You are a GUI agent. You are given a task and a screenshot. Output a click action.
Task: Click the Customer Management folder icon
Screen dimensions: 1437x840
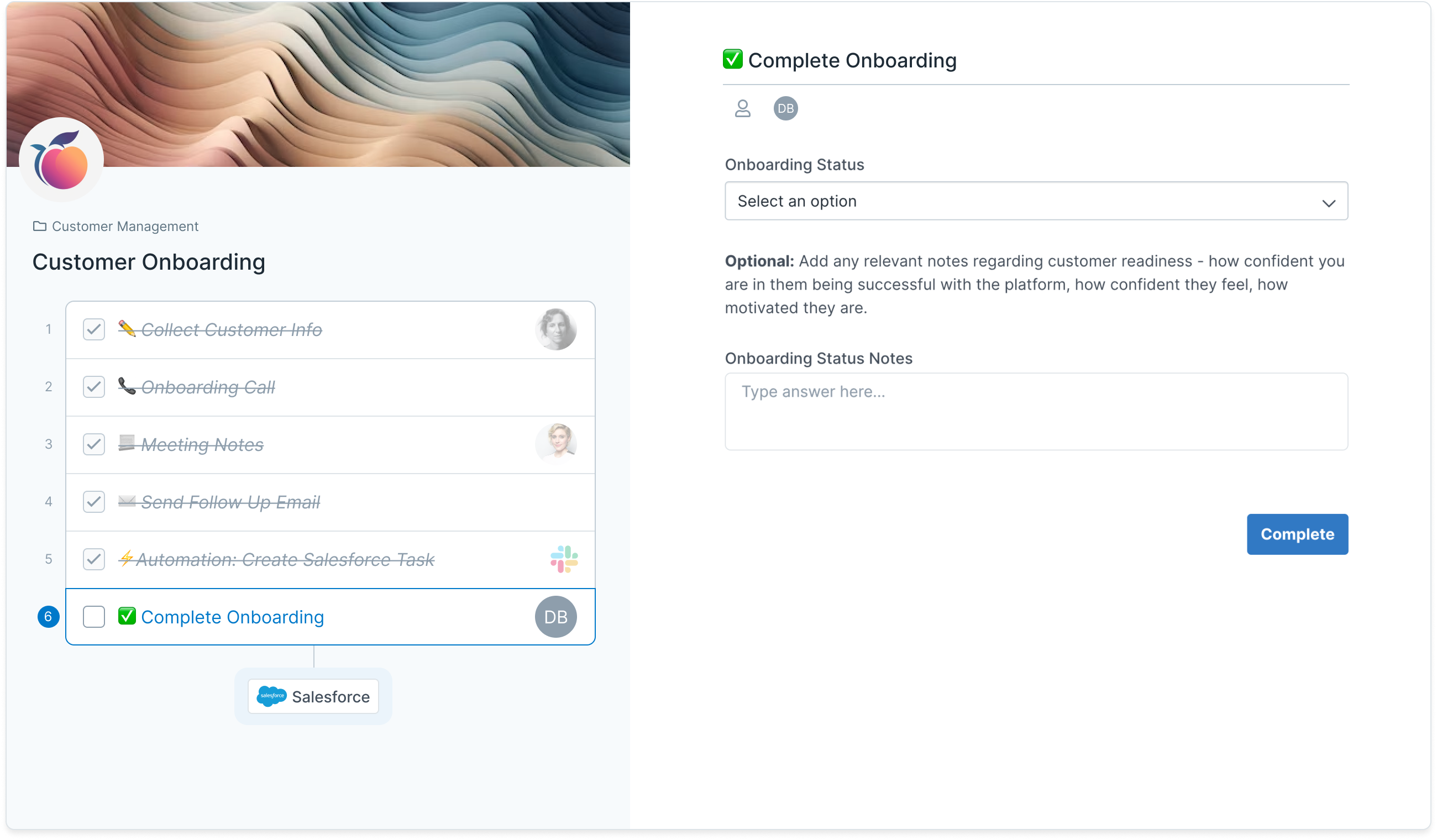tap(39, 227)
